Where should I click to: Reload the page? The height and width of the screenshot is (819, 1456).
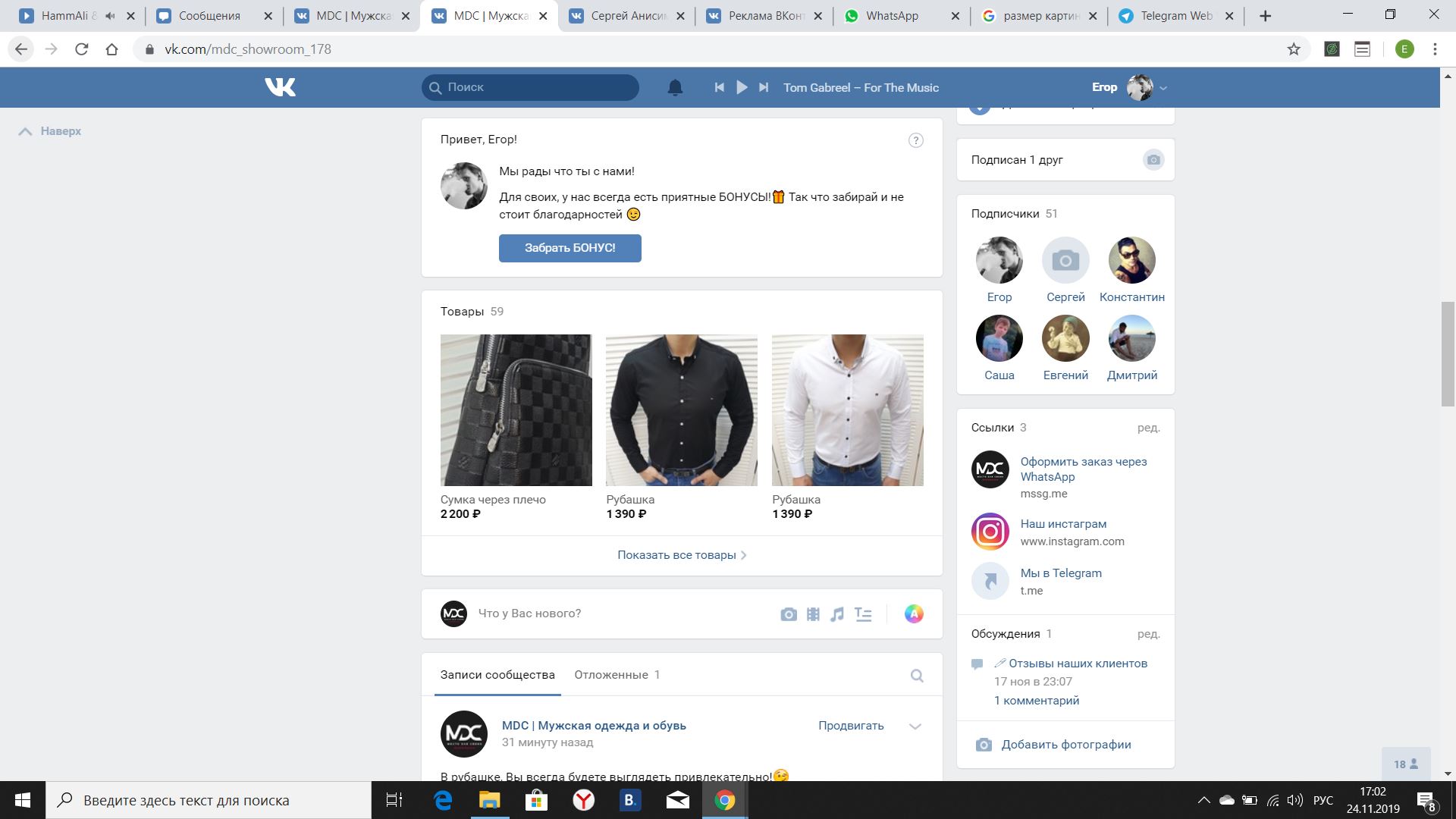[82, 49]
